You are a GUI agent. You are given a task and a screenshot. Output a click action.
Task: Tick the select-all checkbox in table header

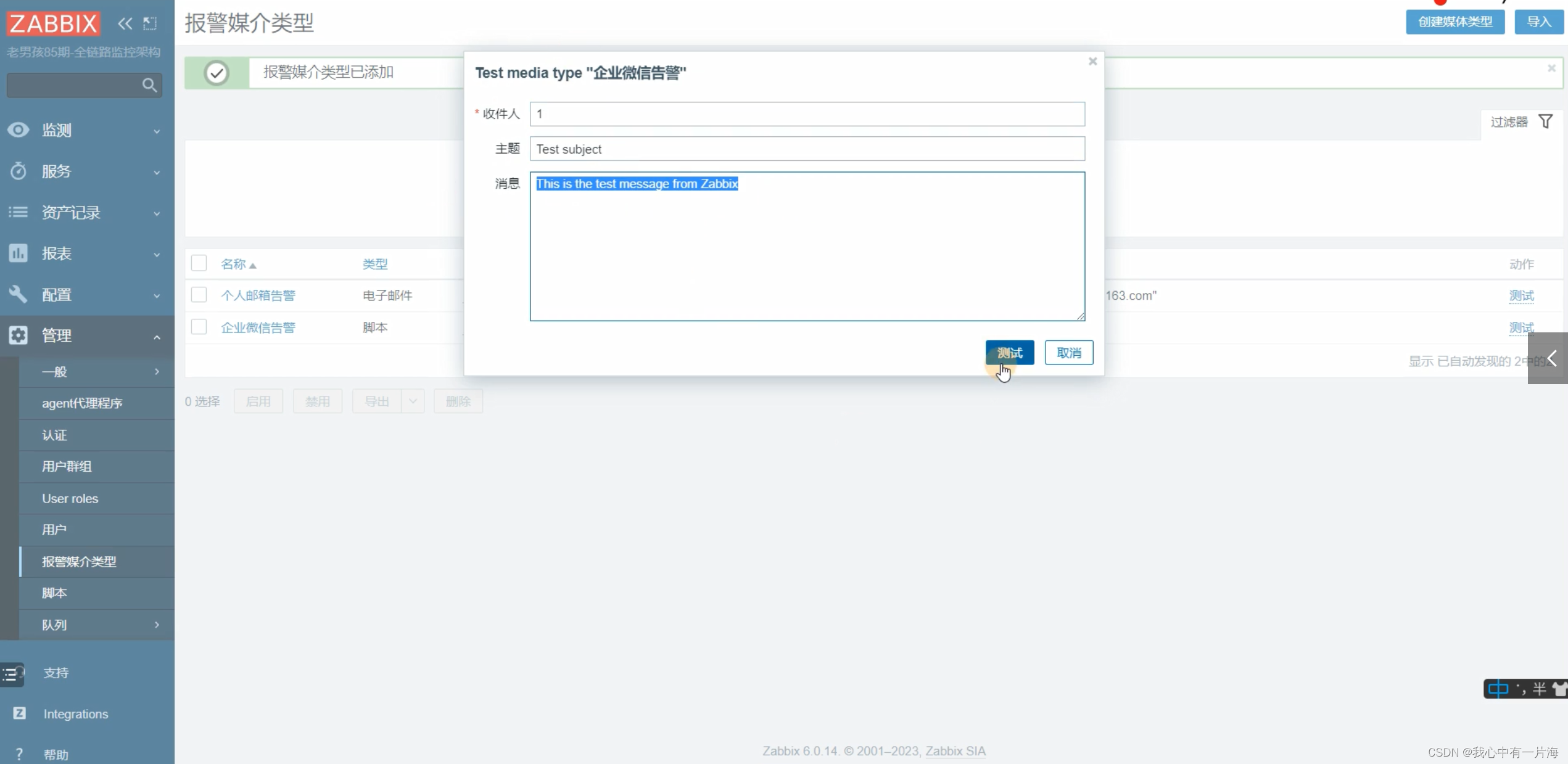pyautogui.click(x=199, y=263)
